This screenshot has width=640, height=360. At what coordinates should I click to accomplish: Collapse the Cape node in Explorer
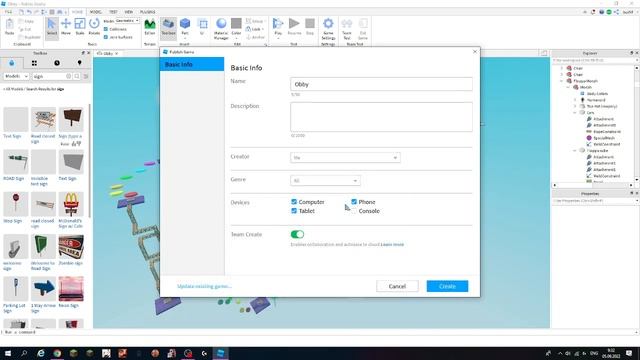pyautogui.click(x=575, y=112)
